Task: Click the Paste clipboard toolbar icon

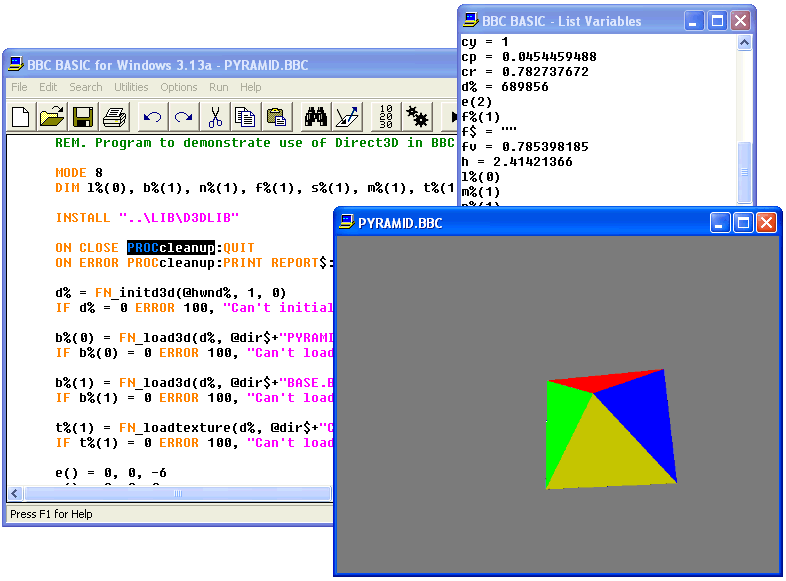Action: (x=276, y=117)
